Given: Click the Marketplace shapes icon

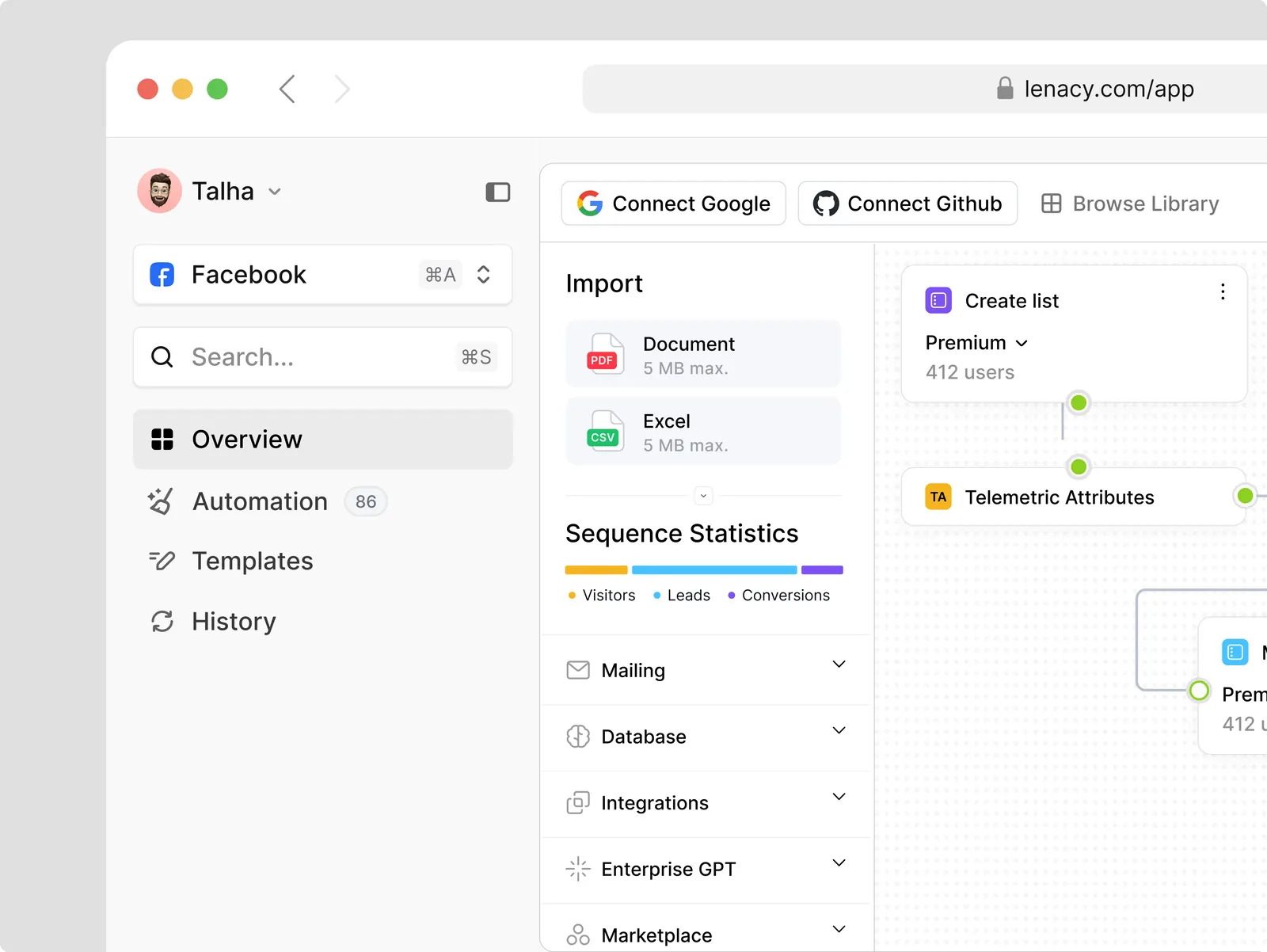Looking at the screenshot, I should coord(578,935).
